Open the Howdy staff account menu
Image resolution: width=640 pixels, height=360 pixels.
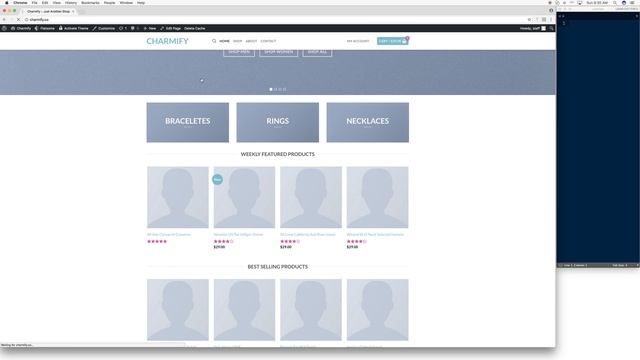tap(533, 28)
